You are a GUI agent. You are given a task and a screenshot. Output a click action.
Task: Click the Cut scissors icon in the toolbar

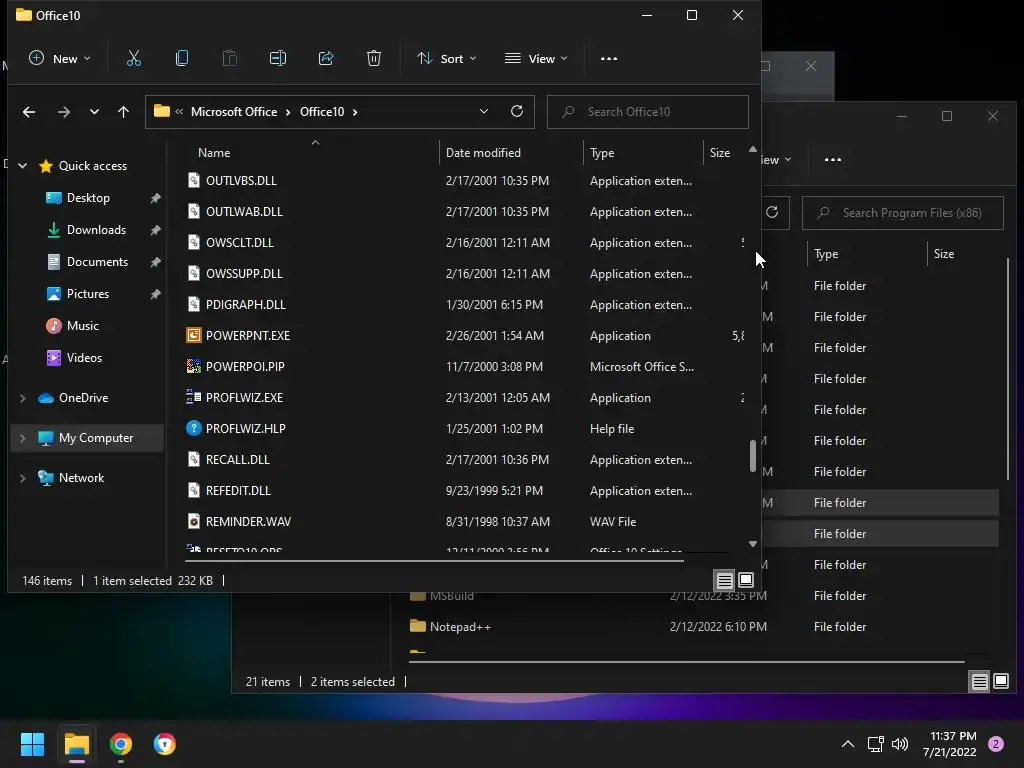(x=133, y=58)
